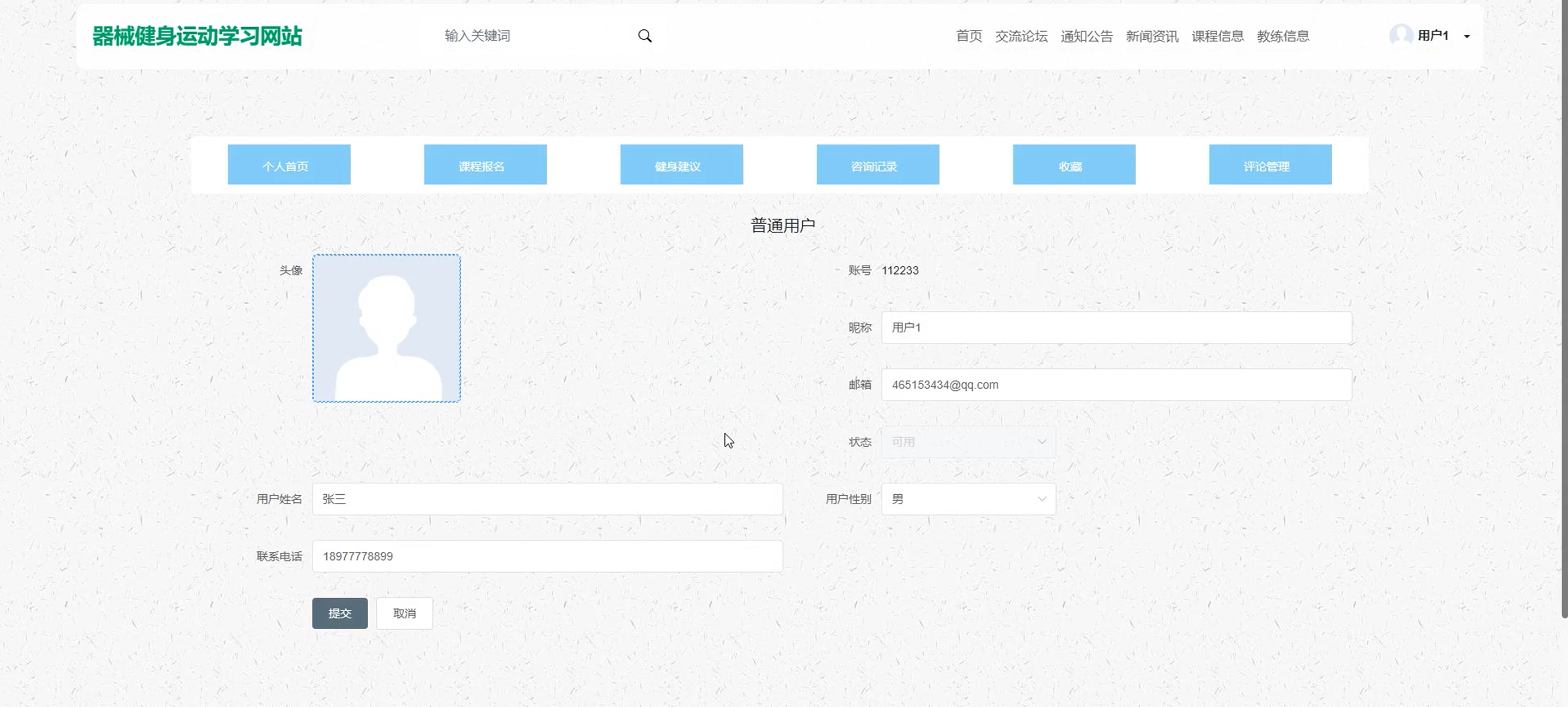
Task: Open 课程信息 course info page
Action: click(x=1217, y=36)
